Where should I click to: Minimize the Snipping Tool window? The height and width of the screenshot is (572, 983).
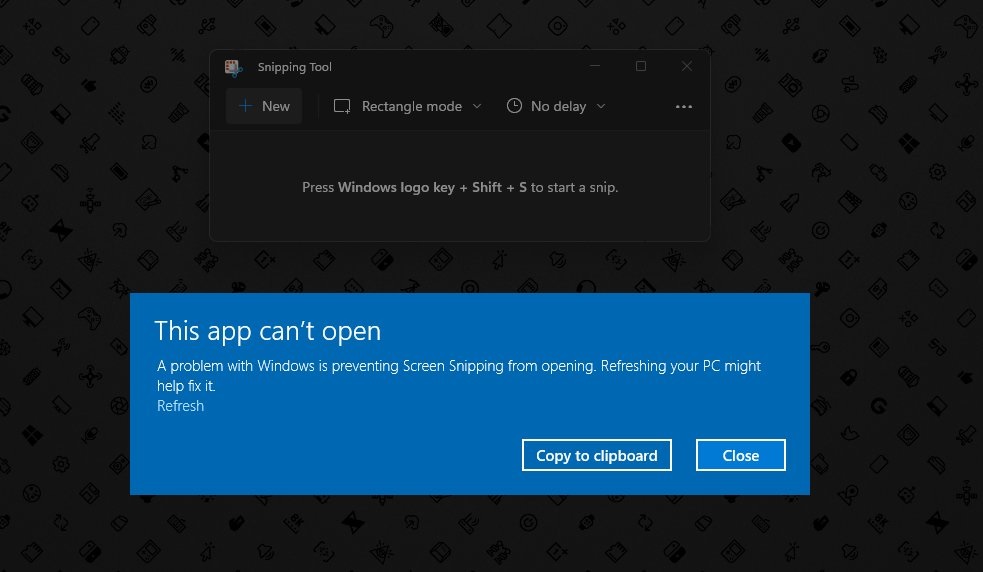click(595, 67)
